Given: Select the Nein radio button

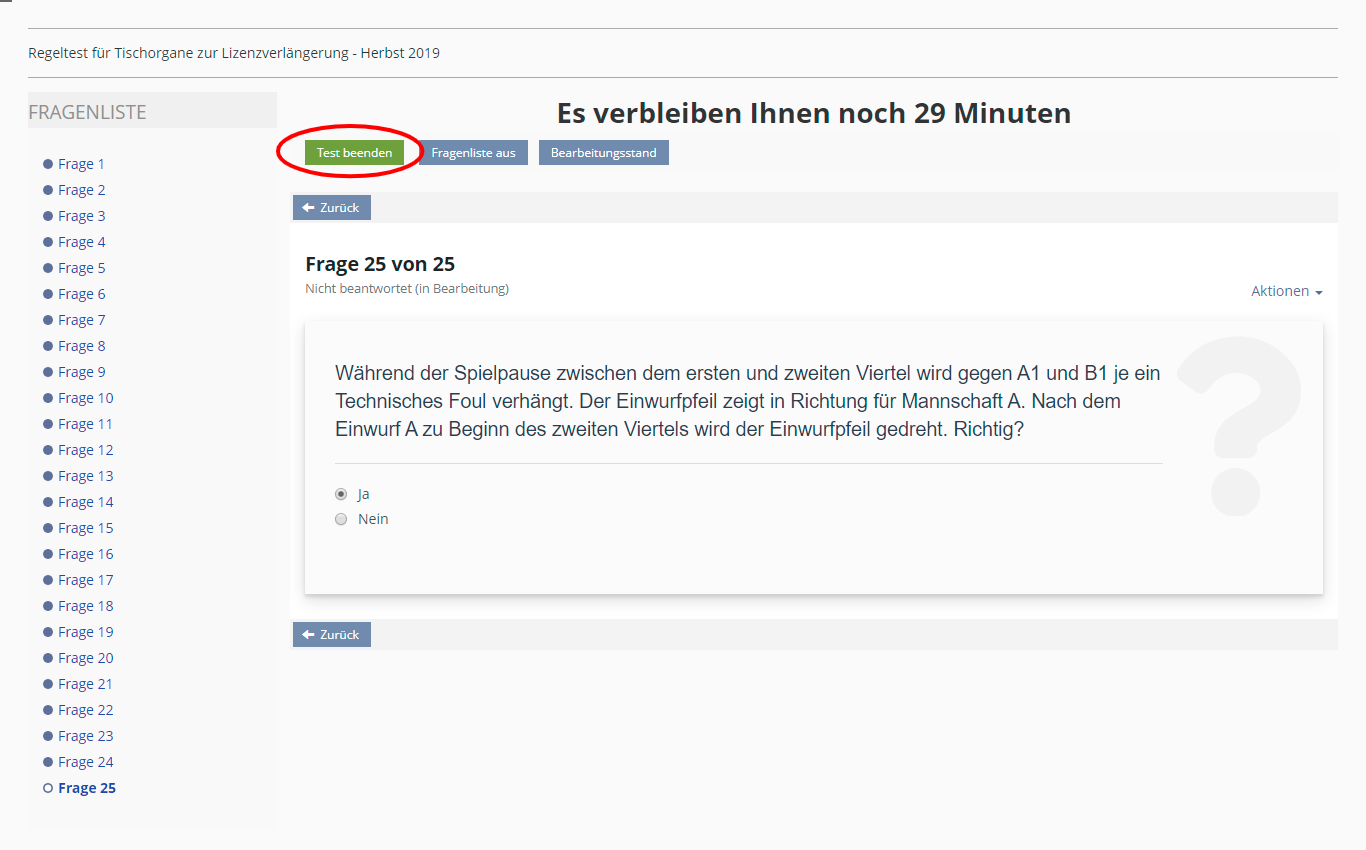Looking at the screenshot, I should pyautogui.click(x=341, y=519).
